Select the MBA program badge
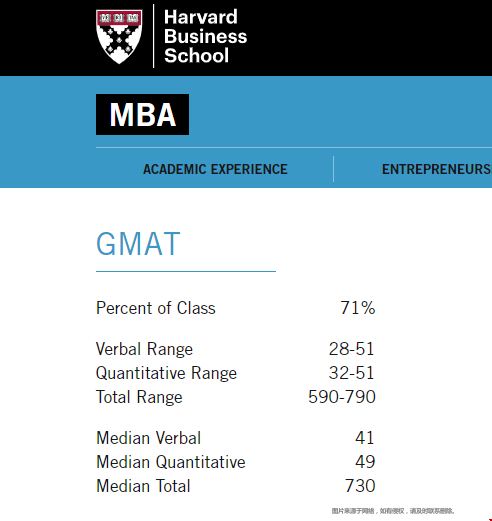492x521 pixels. 142,114
